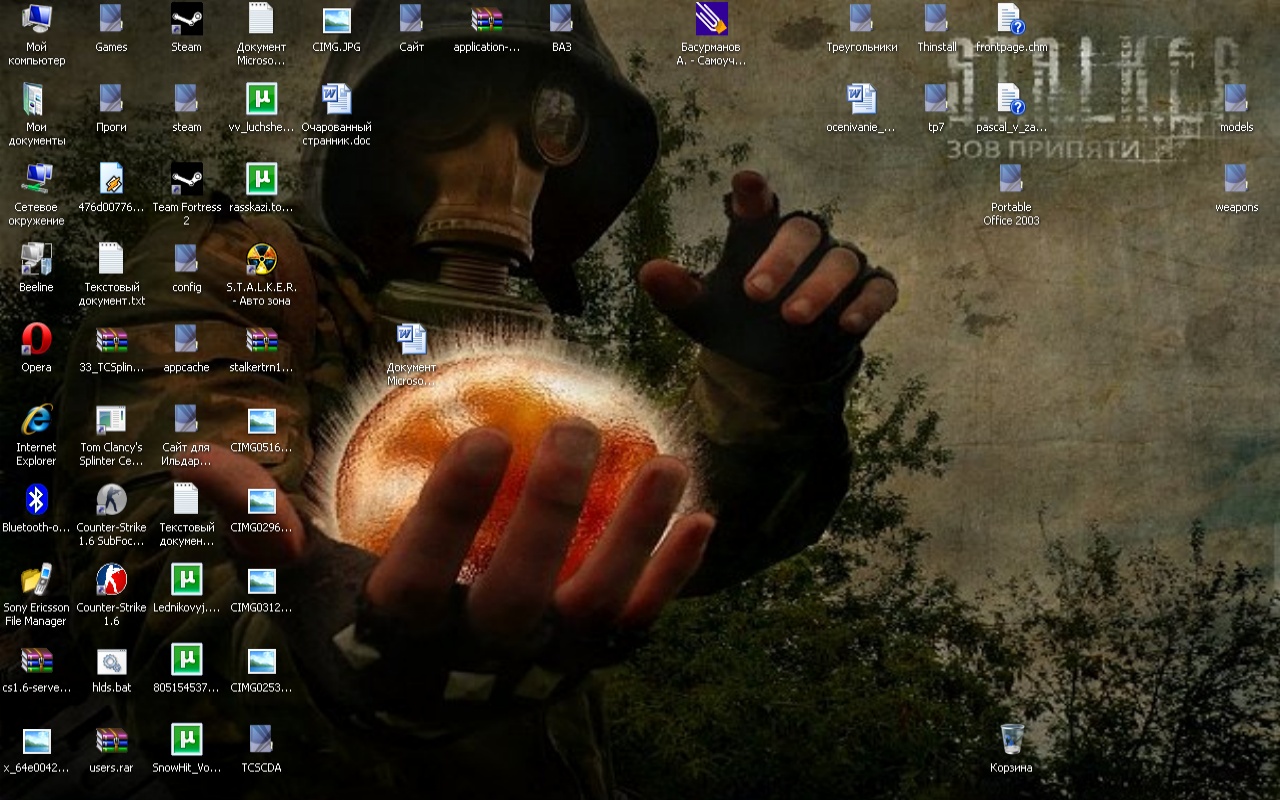Select Документ Microso... with blank page icon
Image resolution: width=1280 pixels, height=800 pixels.
[261, 18]
